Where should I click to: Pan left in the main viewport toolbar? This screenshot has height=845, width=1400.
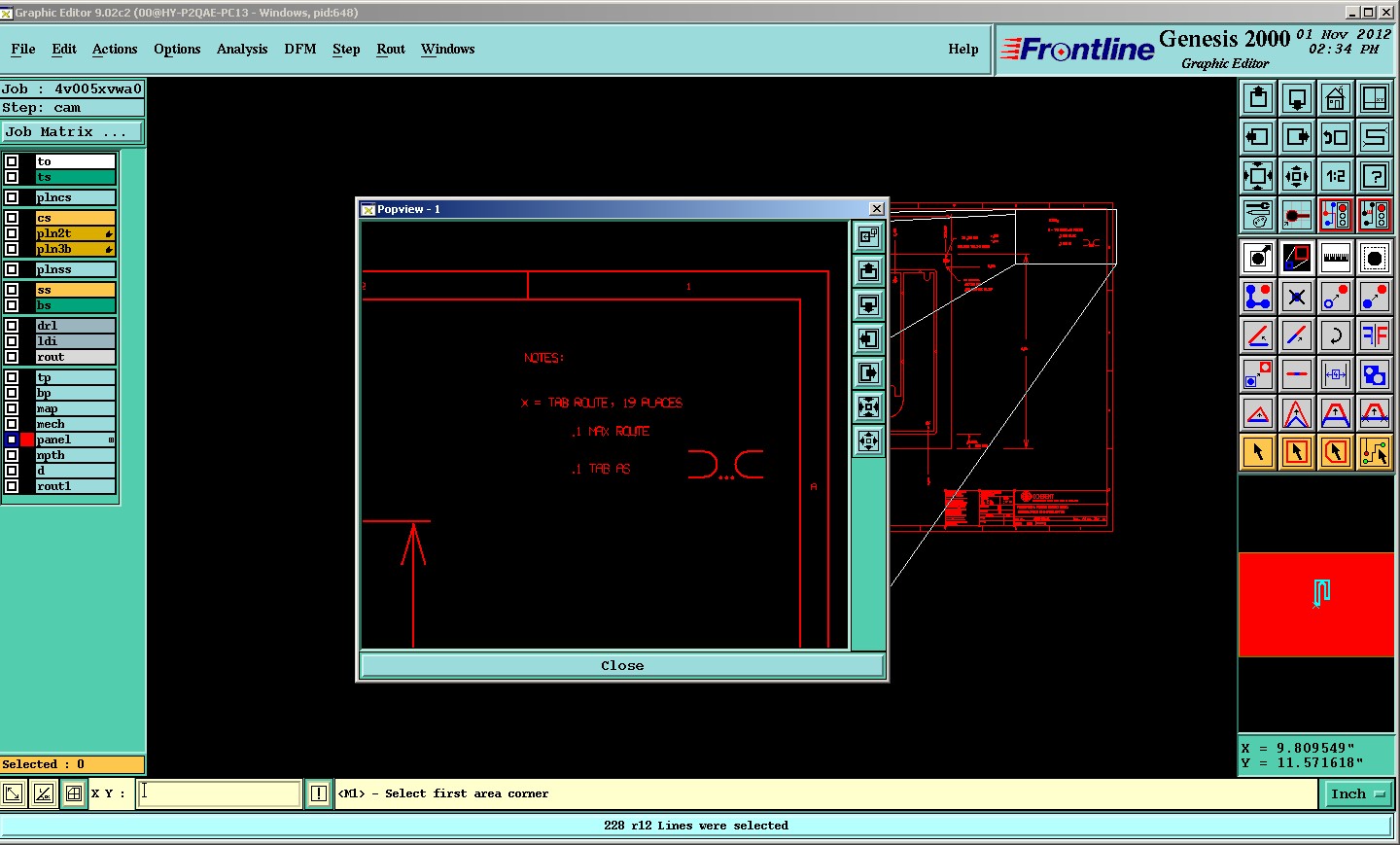coord(1258,137)
